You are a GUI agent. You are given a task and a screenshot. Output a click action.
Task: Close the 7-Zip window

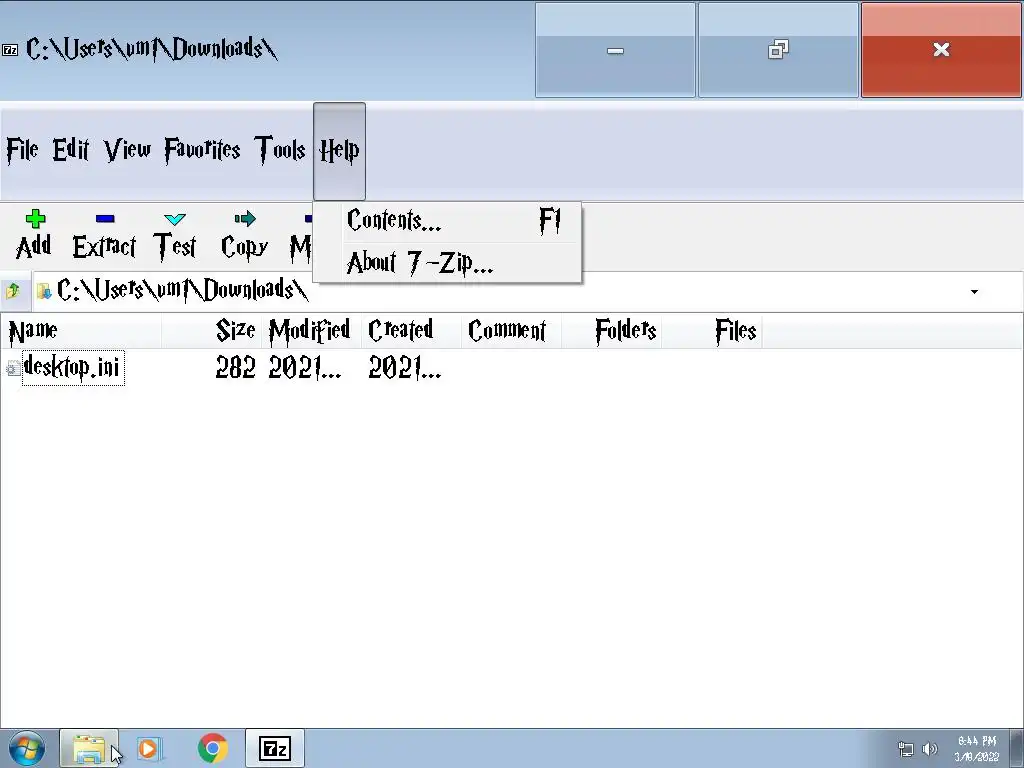pyautogui.click(x=941, y=50)
